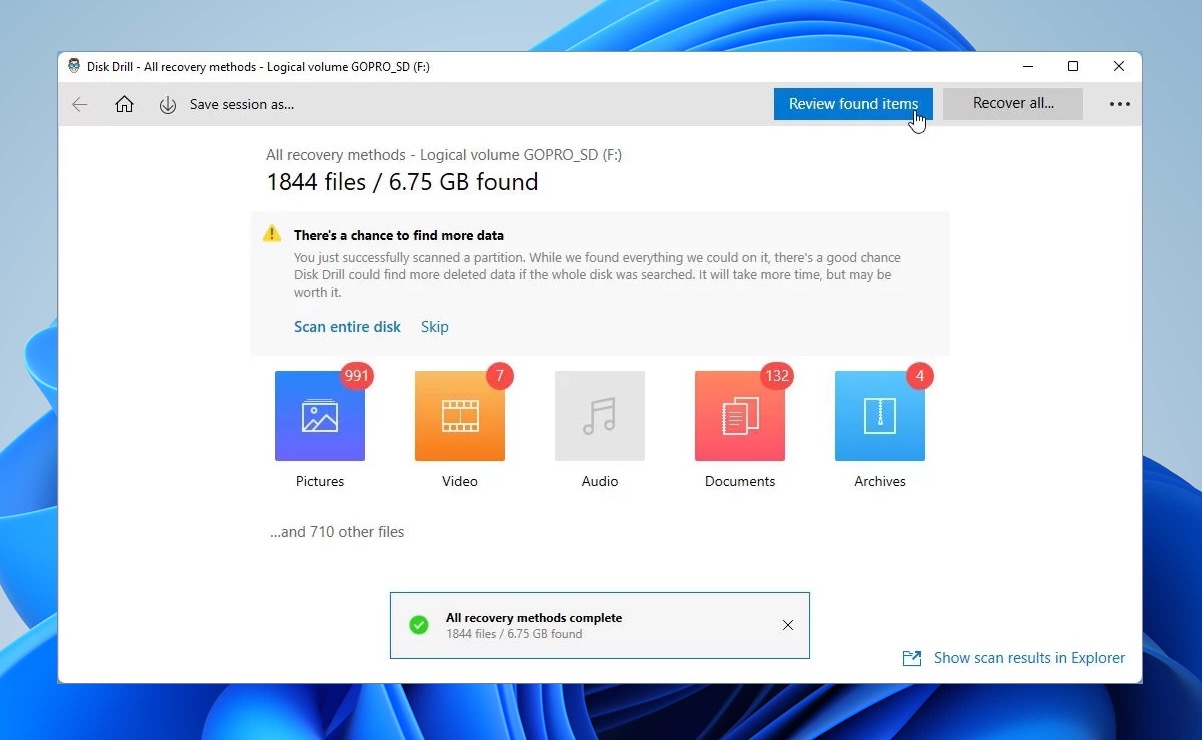The width and height of the screenshot is (1202, 740).
Task: Click the Recover all button
Action: point(1013,104)
